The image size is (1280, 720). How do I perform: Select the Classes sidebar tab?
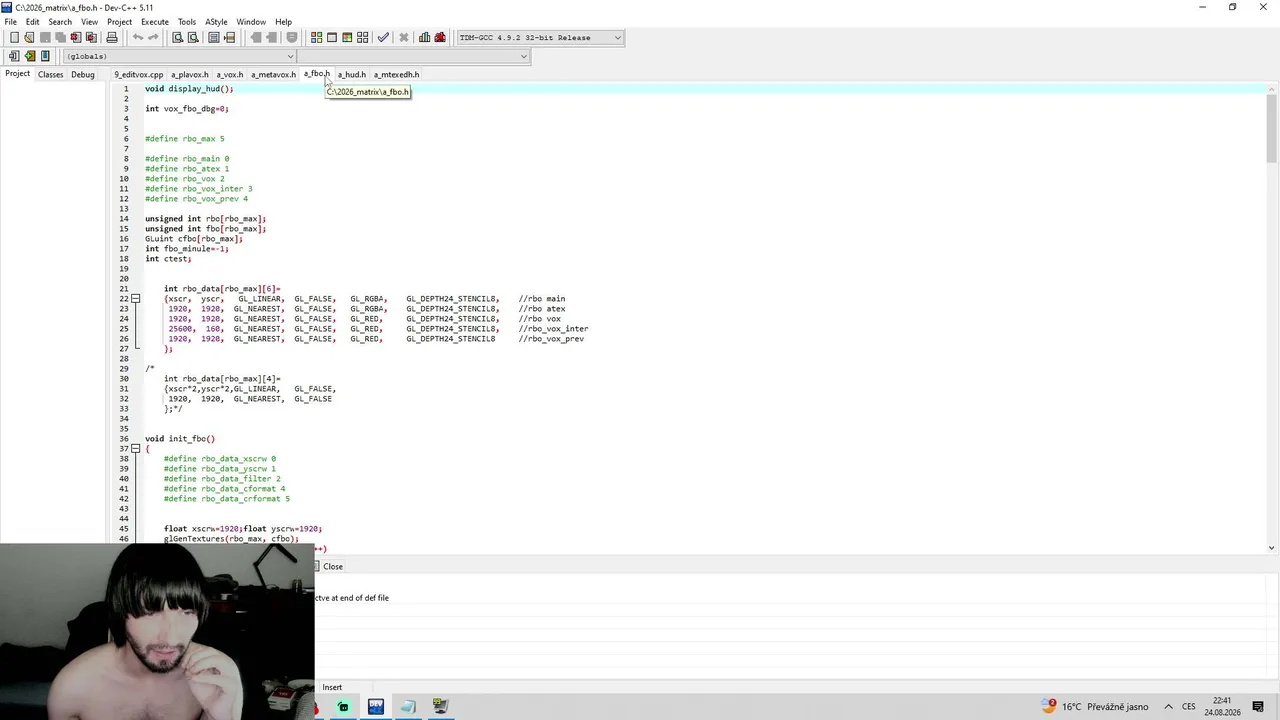(50, 74)
